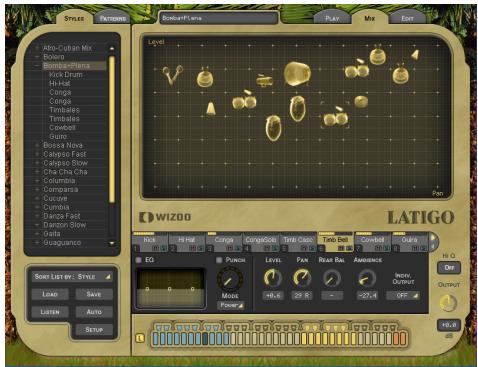
Task: Select the upper tall conga below the kick drum
Action: pyautogui.click(x=297, y=108)
